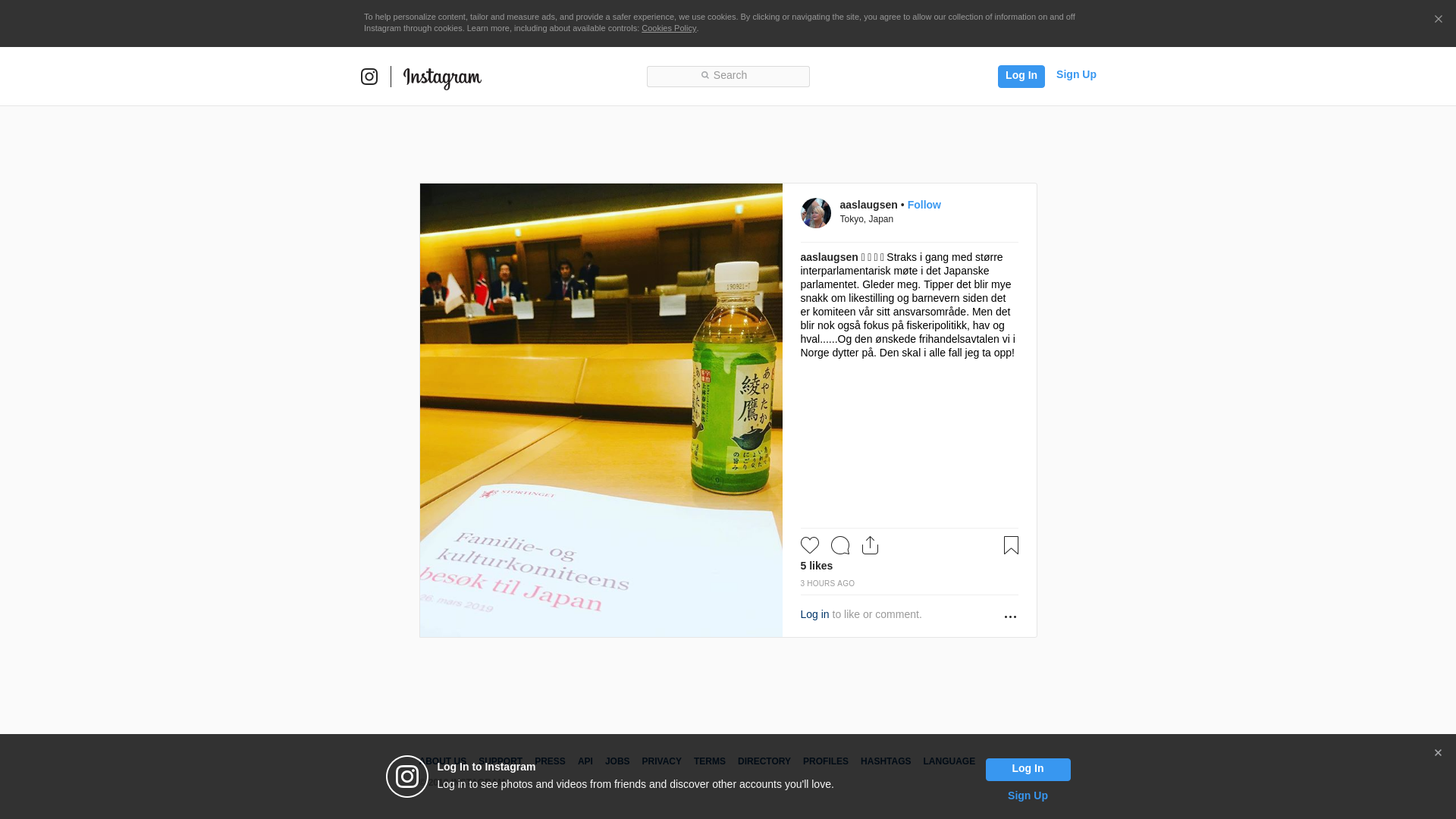Click Sign Up in the header
This screenshot has height=819, width=1456.
click(1076, 74)
